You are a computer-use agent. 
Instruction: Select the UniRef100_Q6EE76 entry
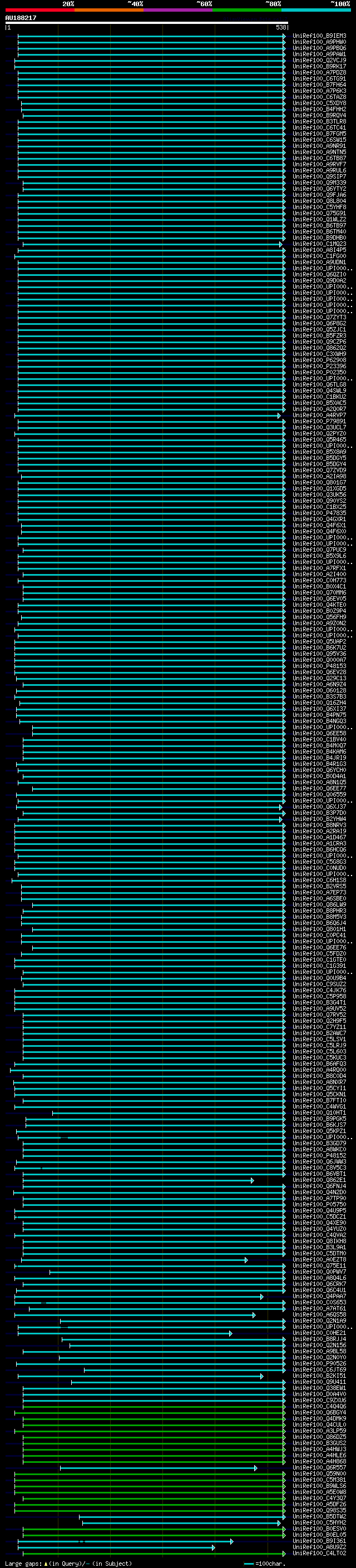pyautogui.click(x=319, y=947)
